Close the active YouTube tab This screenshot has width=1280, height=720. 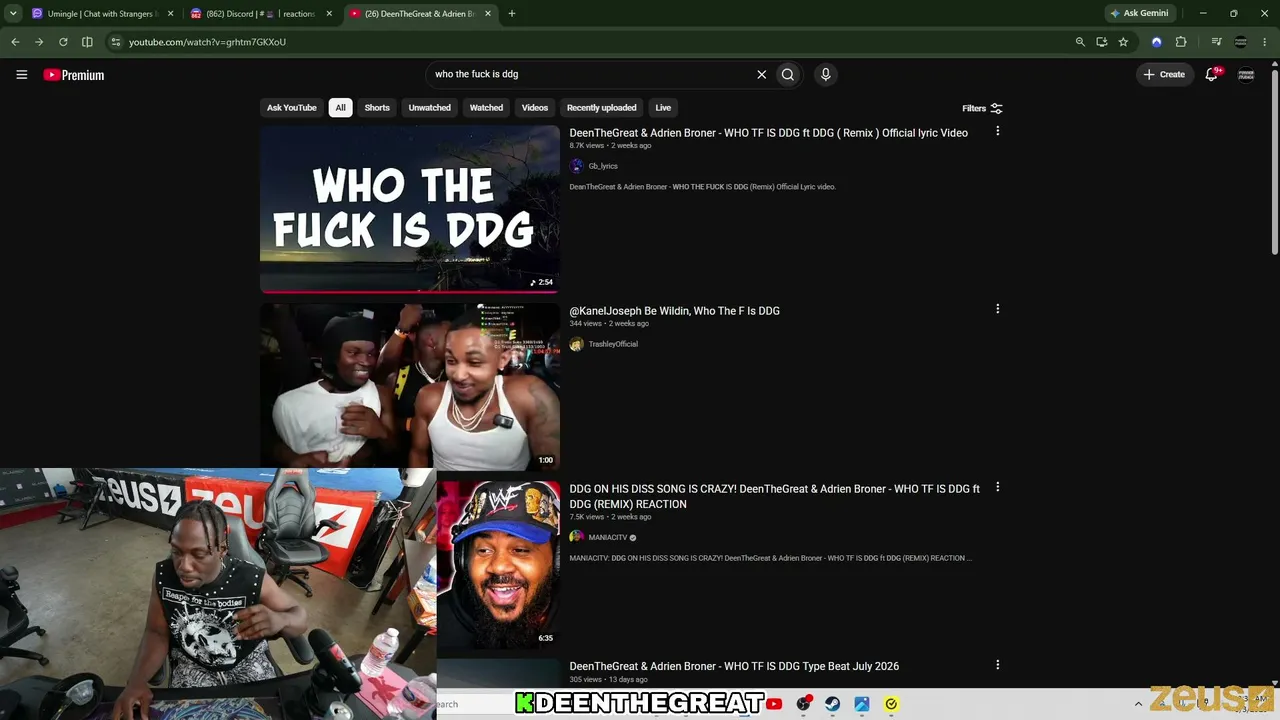pyautogui.click(x=486, y=14)
